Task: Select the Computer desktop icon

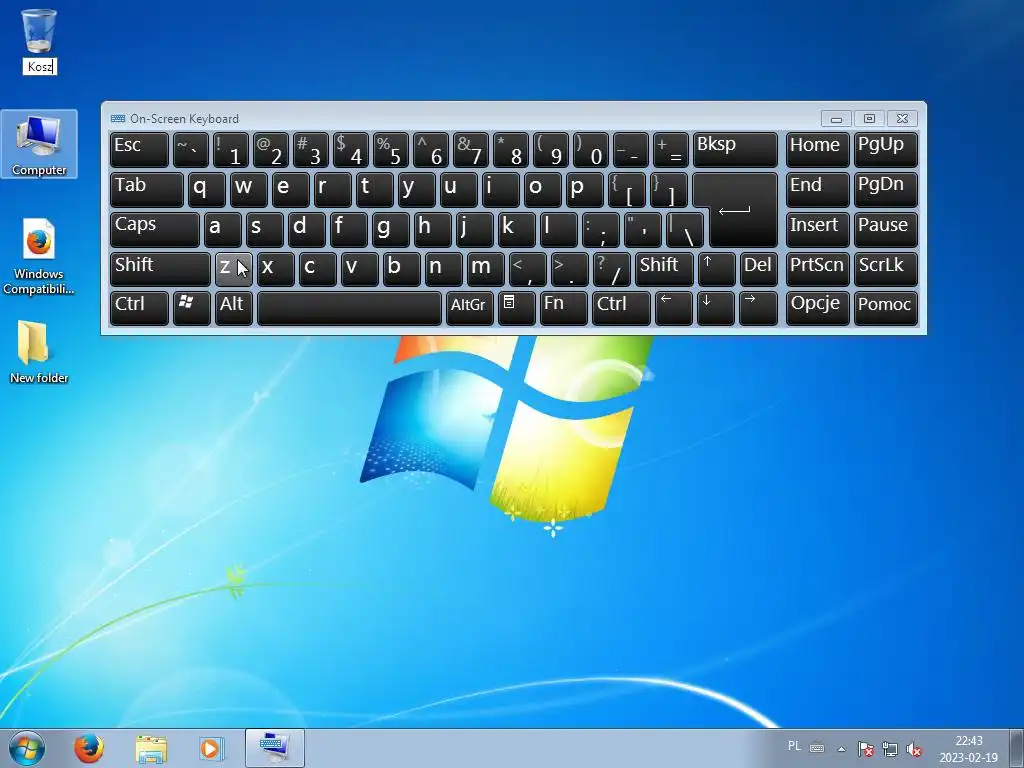Action: pos(39,144)
